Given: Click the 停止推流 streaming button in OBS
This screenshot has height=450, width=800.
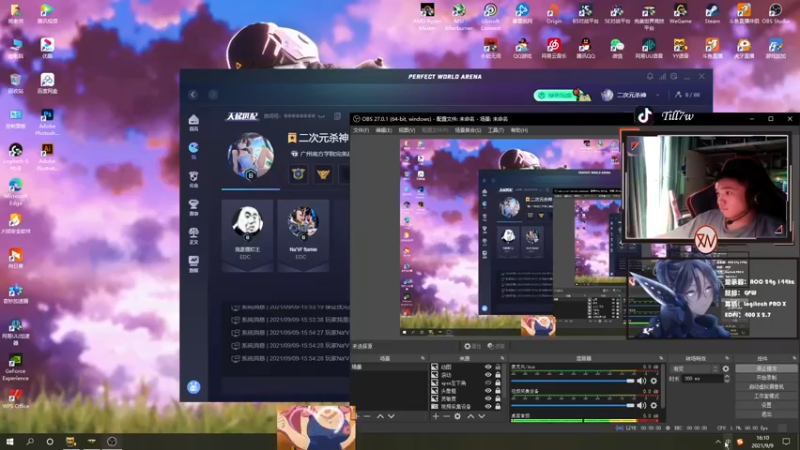Looking at the screenshot, I should tap(766, 368).
